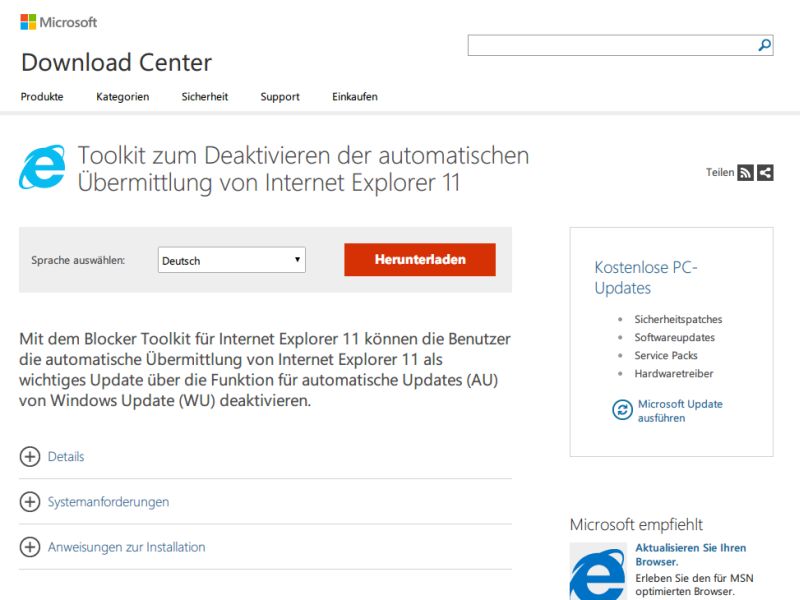Click the Microsoft empfiehlt heading
This screenshot has height=600, width=800.
[636, 524]
